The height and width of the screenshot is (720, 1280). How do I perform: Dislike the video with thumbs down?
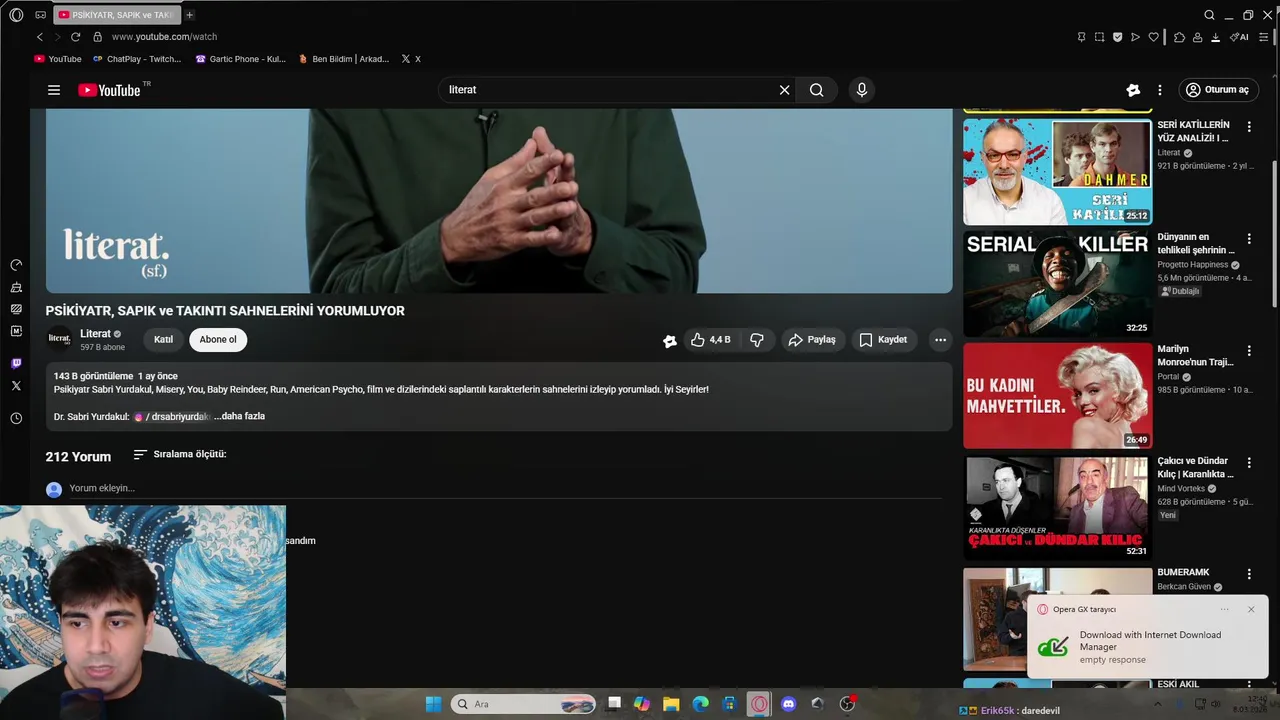click(757, 340)
